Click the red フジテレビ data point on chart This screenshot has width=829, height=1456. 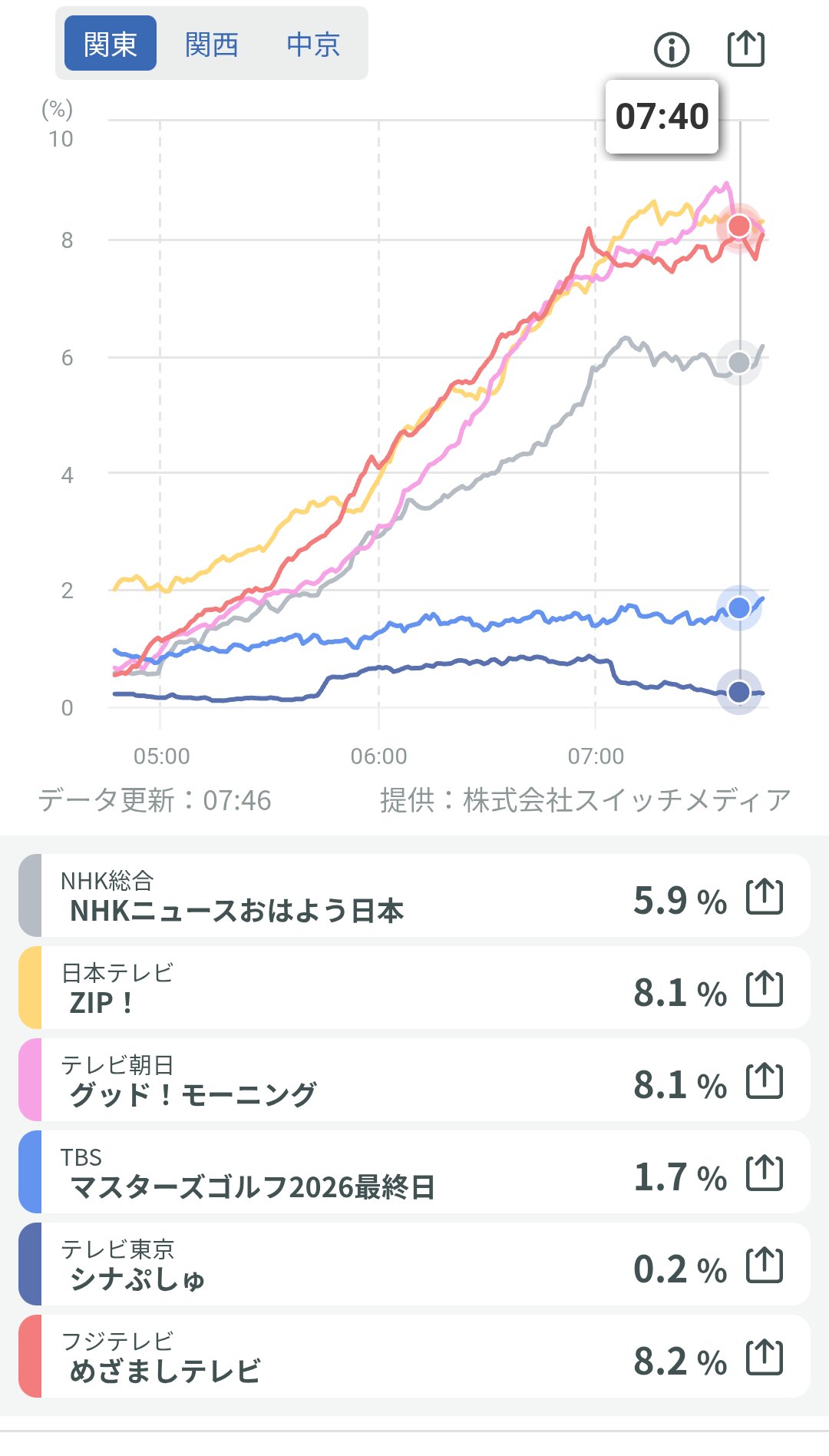739,226
